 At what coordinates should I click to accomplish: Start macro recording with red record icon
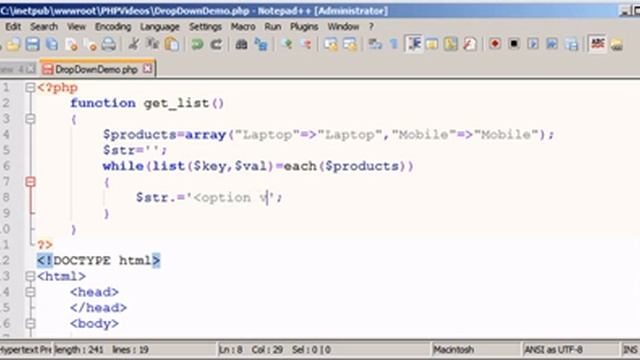[x=495, y=44]
